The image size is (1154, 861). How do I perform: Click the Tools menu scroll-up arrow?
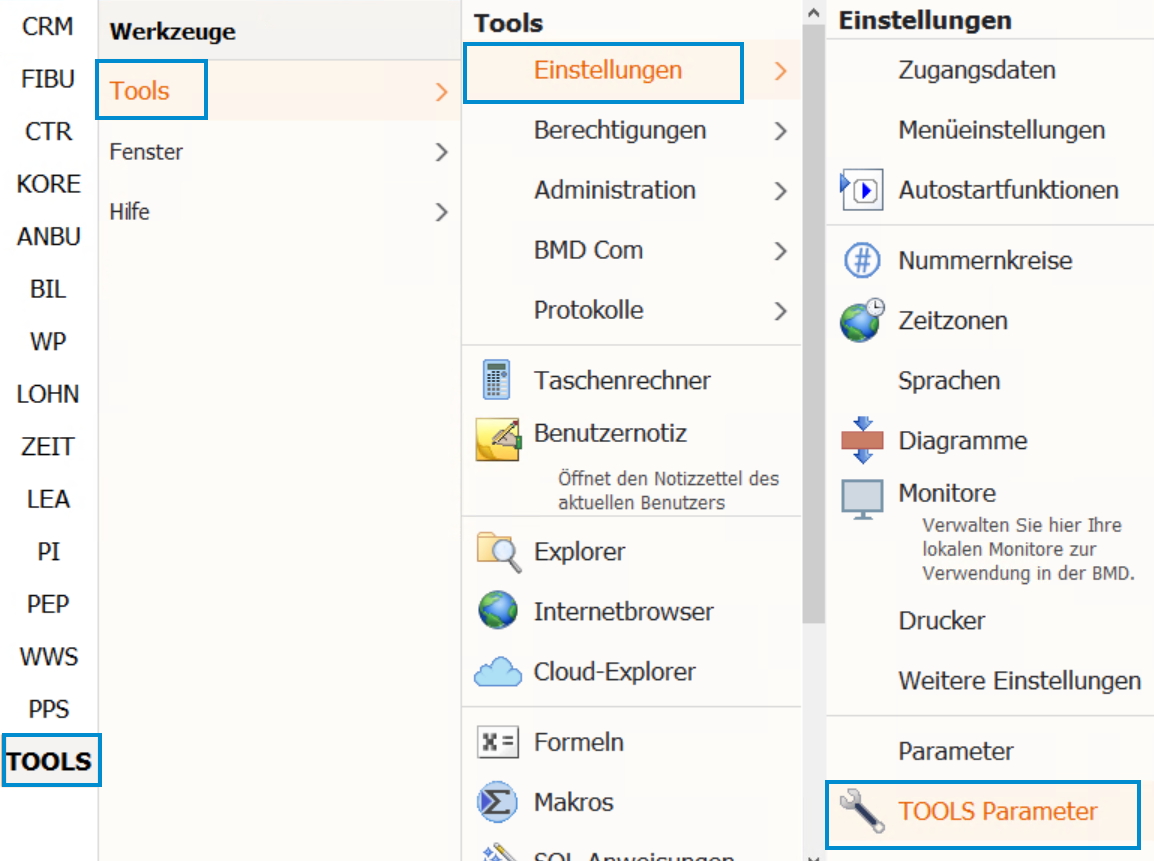(x=813, y=12)
